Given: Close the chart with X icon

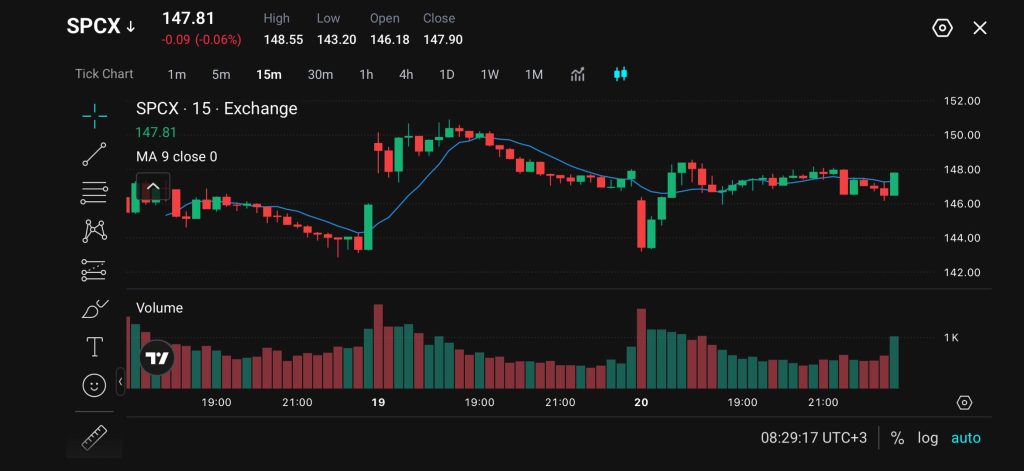Looking at the screenshot, I should coord(980,28).
